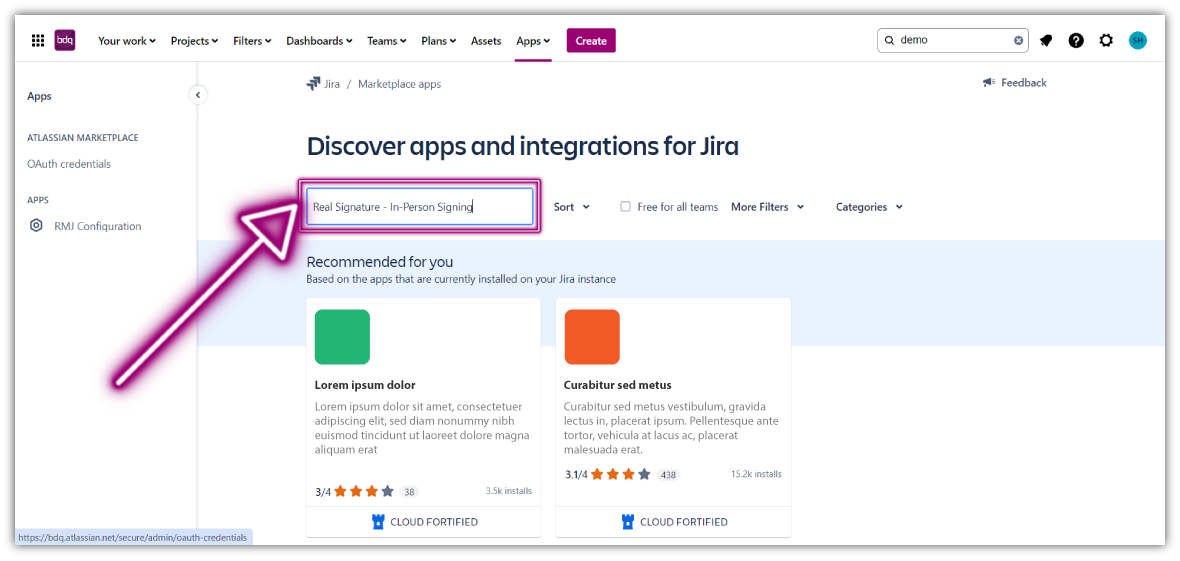Go to Assets in the top navigation
The width and height of the screenshot is (1180, 561).
[x=486, y=41]
